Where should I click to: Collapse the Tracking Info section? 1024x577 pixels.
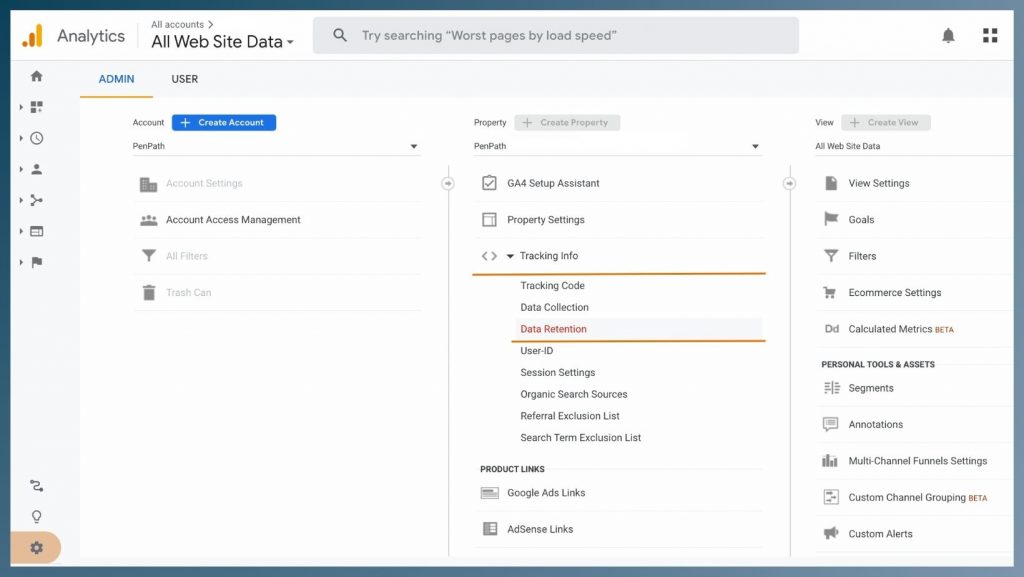point(510,256)
